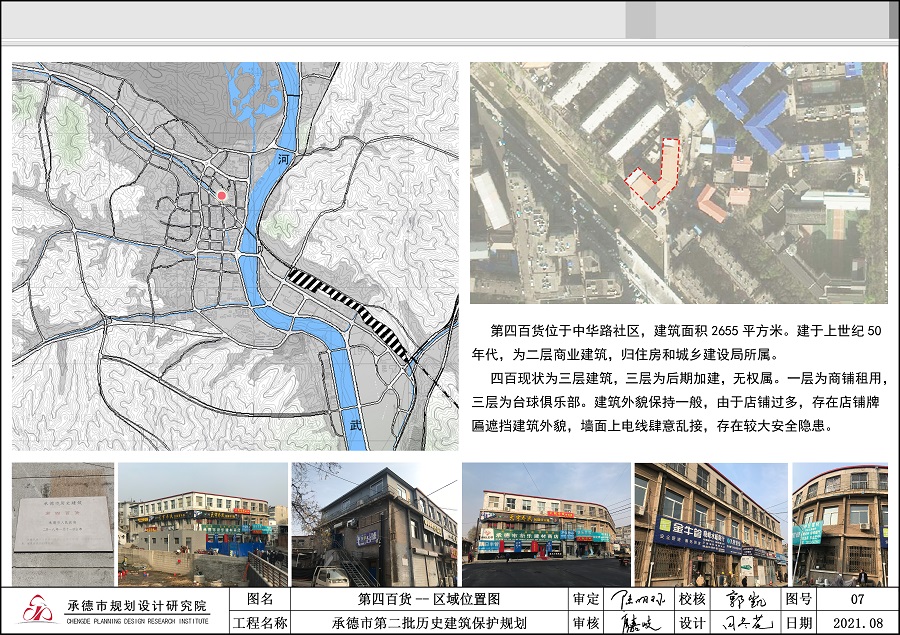The width and height of the screenshot is (900, 635).
Task: Click the red location marker on the map
Action: point(221,196)
